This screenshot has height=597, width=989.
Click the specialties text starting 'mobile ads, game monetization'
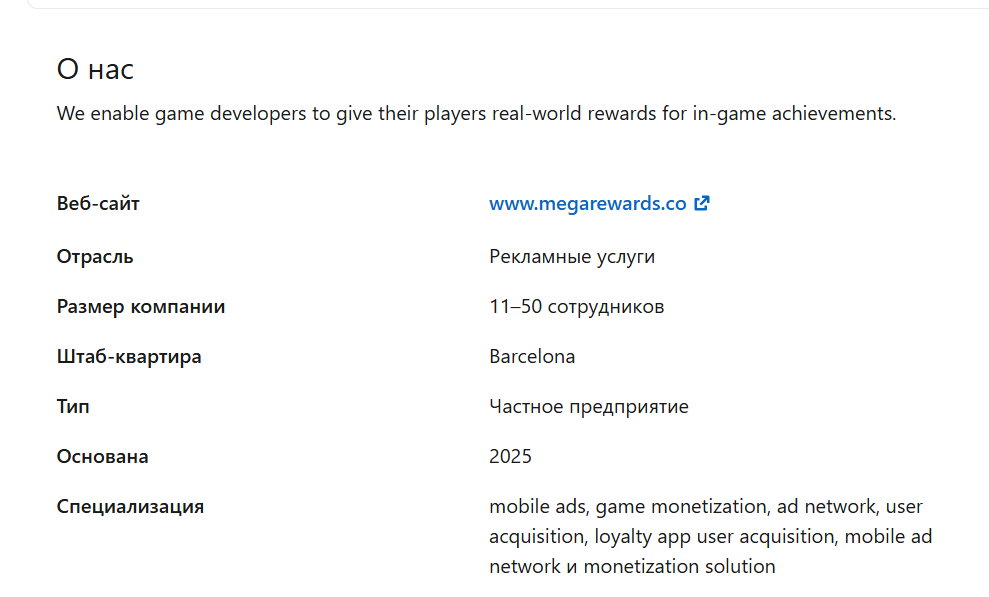tap(710, 536)
